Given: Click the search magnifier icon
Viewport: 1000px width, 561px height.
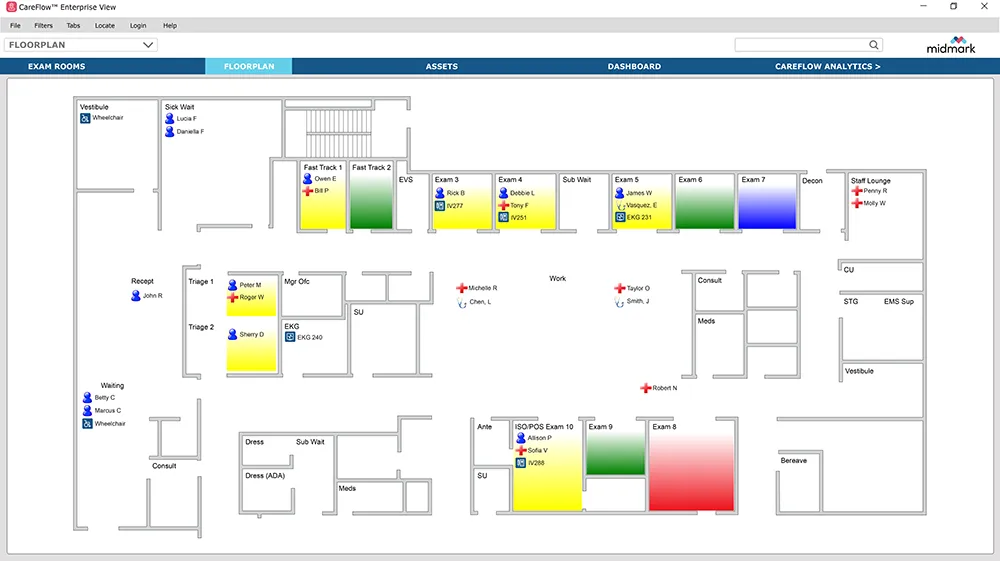Looking at the screenshot, I should tap(874, 45).
